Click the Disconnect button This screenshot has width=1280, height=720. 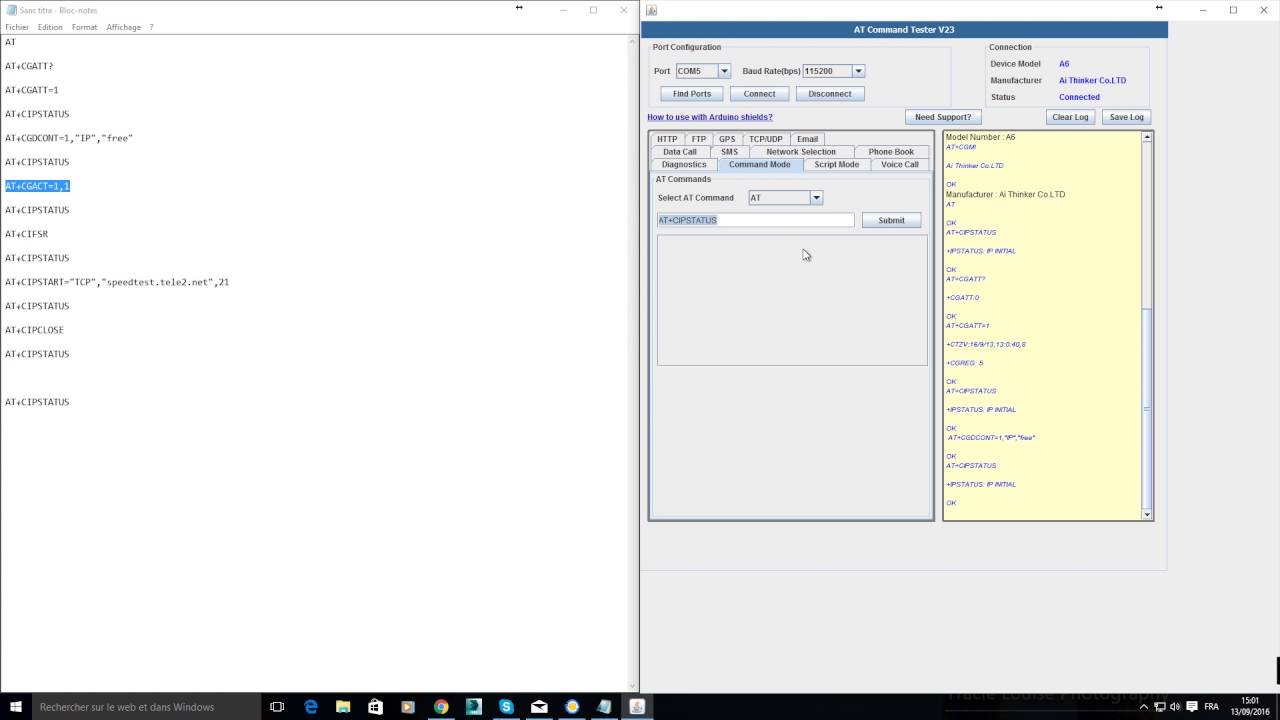[x=830, y=94]
